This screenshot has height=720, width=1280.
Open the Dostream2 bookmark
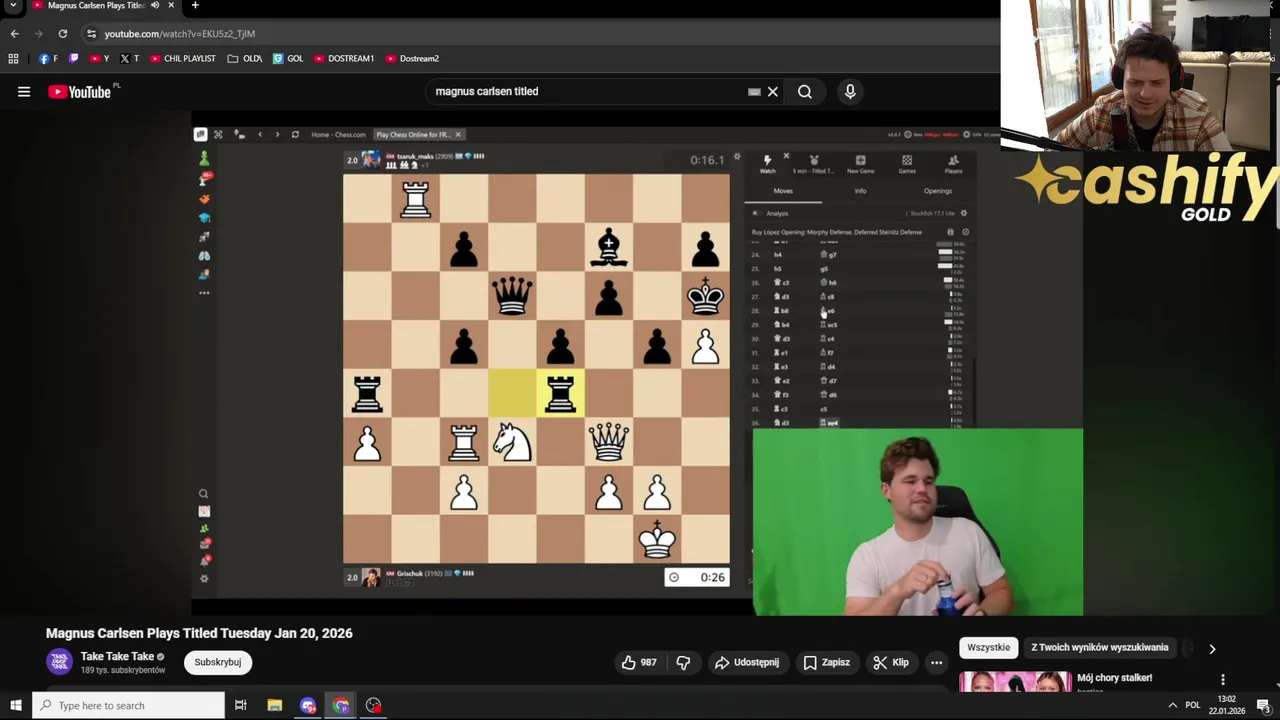[412, 59]
